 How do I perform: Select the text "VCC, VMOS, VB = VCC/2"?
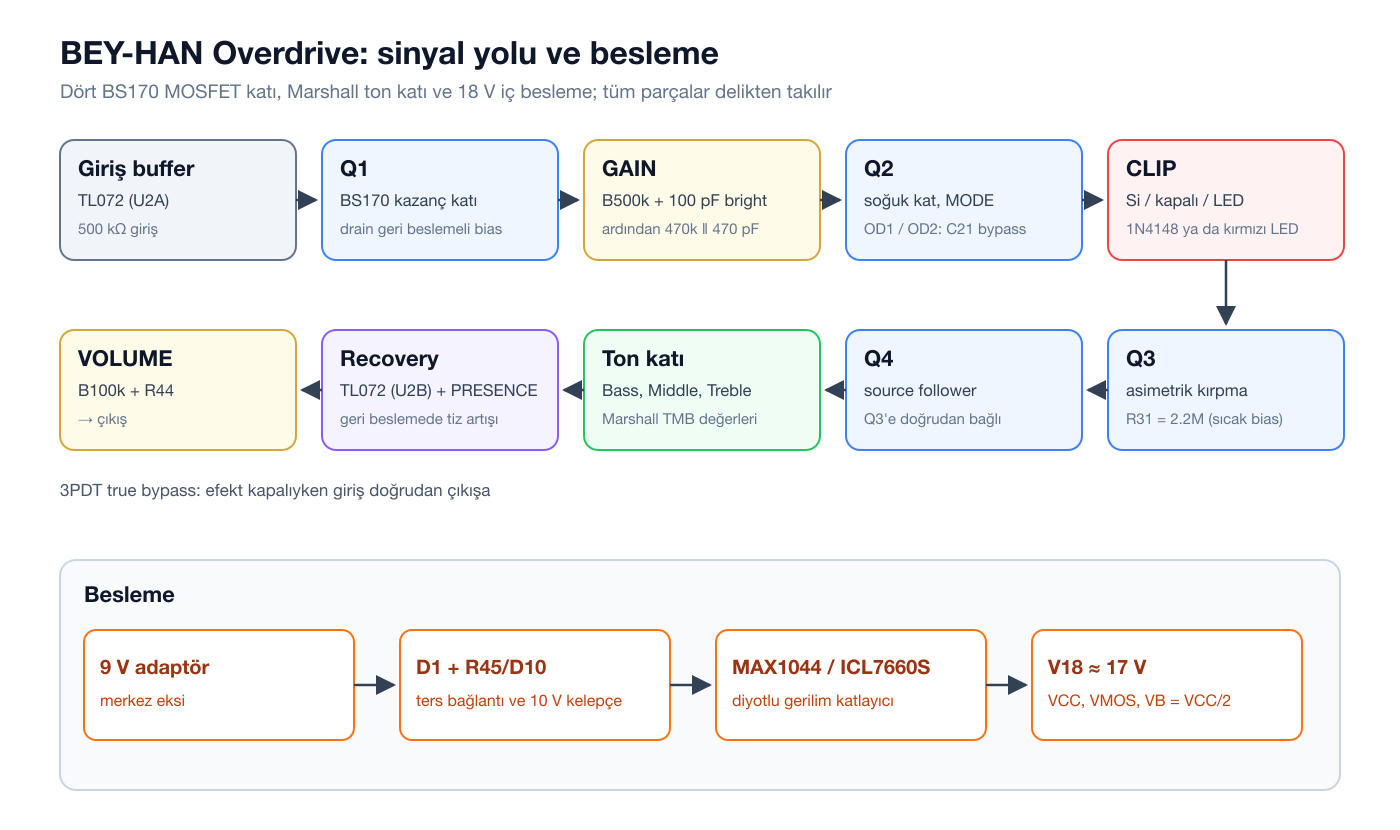tap(1139, 700)
